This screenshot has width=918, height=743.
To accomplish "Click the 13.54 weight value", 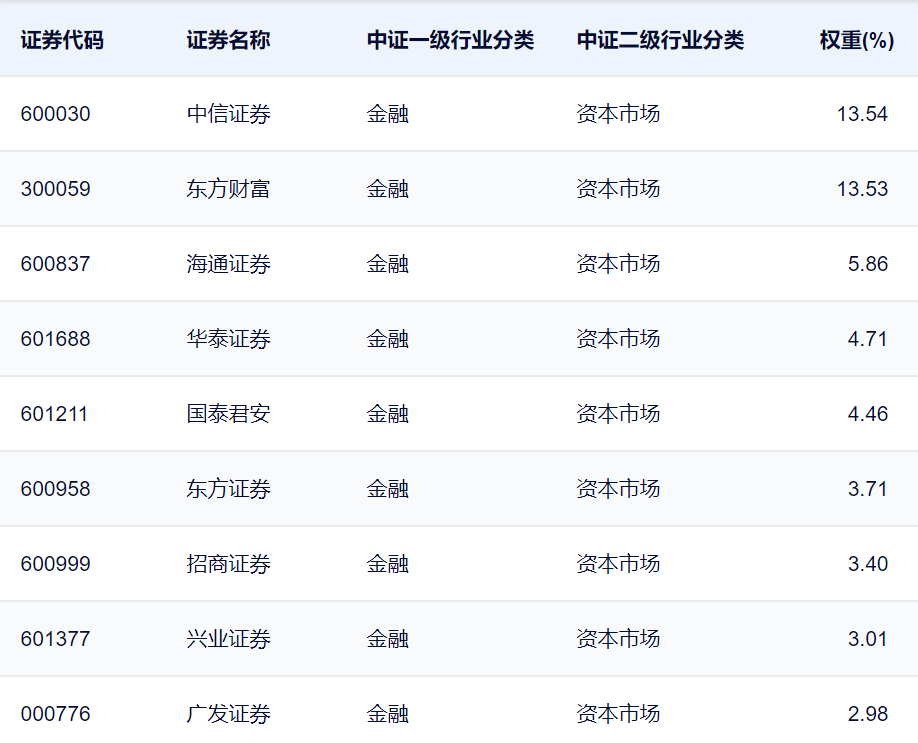I will pos(862,114).
